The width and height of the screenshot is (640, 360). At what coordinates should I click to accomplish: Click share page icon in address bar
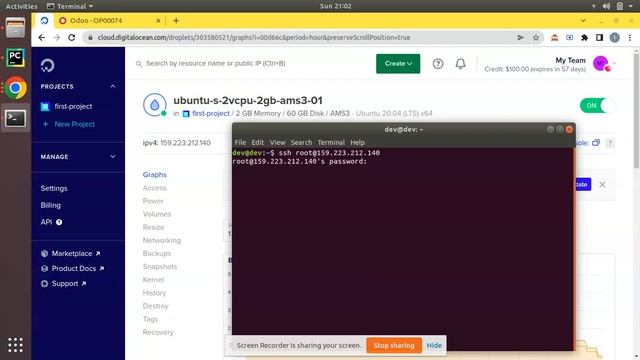(x=520, y=38)
